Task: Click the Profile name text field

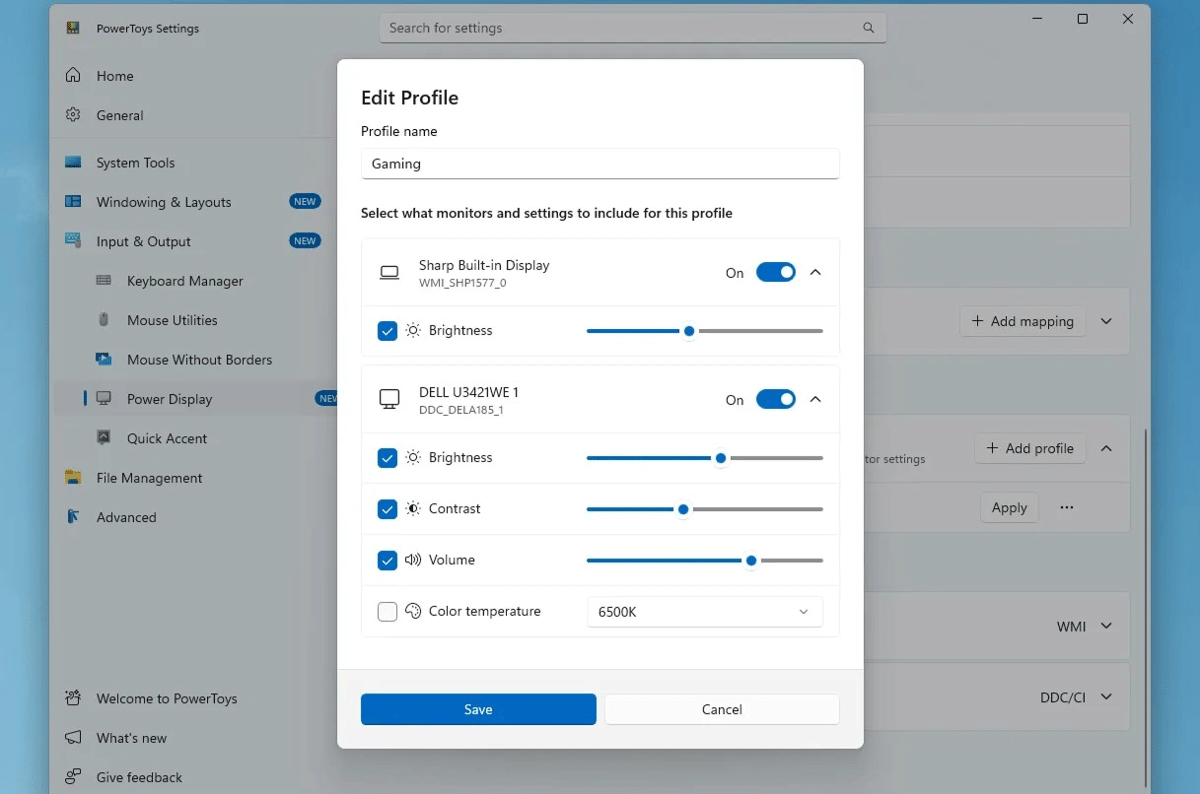Action: click(600, 163)
